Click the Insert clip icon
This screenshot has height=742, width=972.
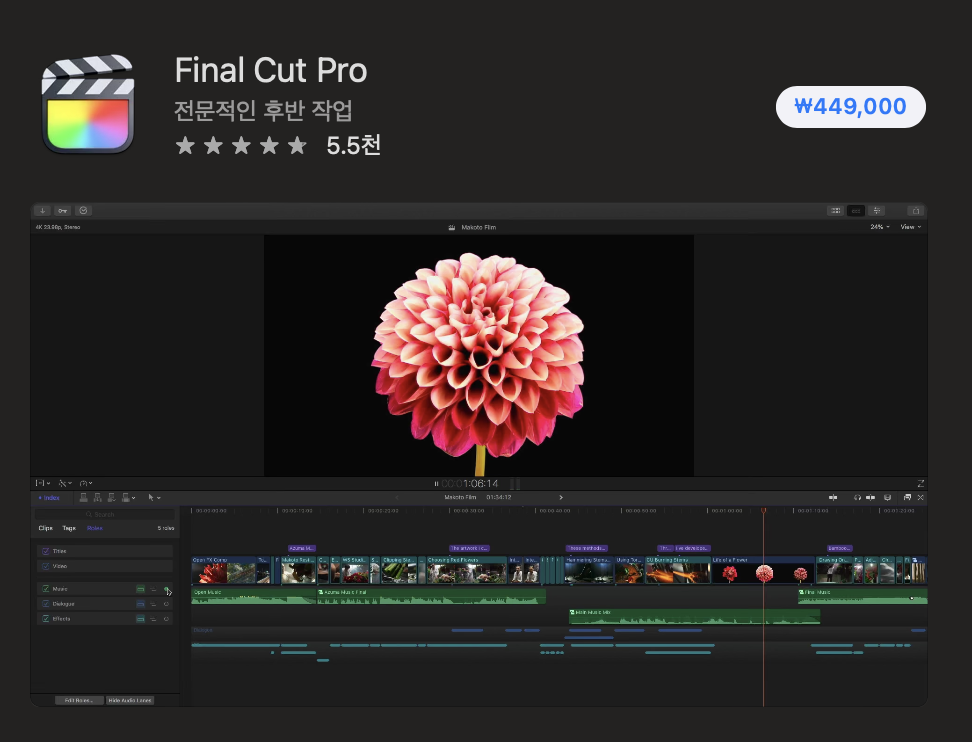97,497
